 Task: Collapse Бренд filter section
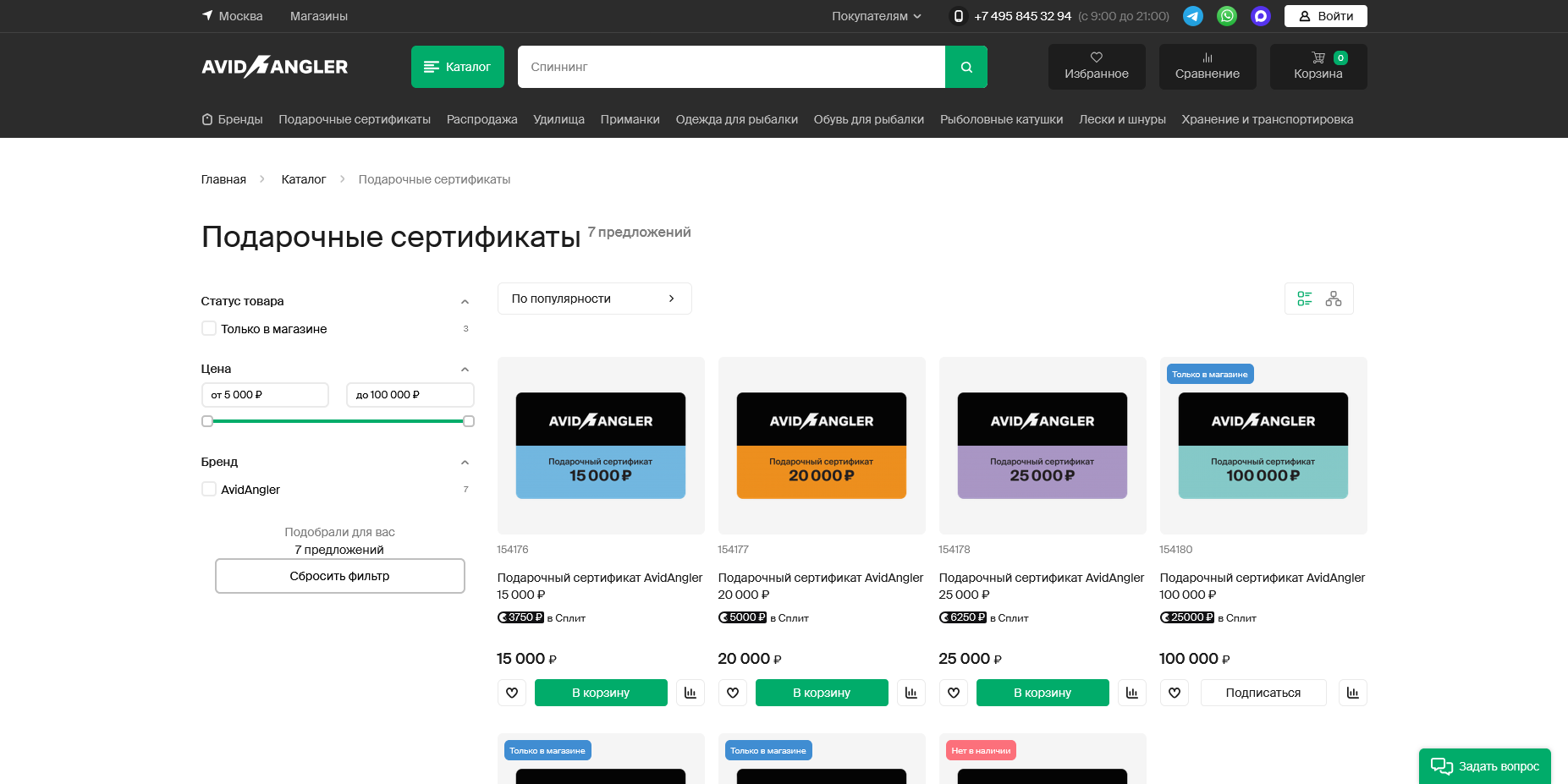click(465, 463)
